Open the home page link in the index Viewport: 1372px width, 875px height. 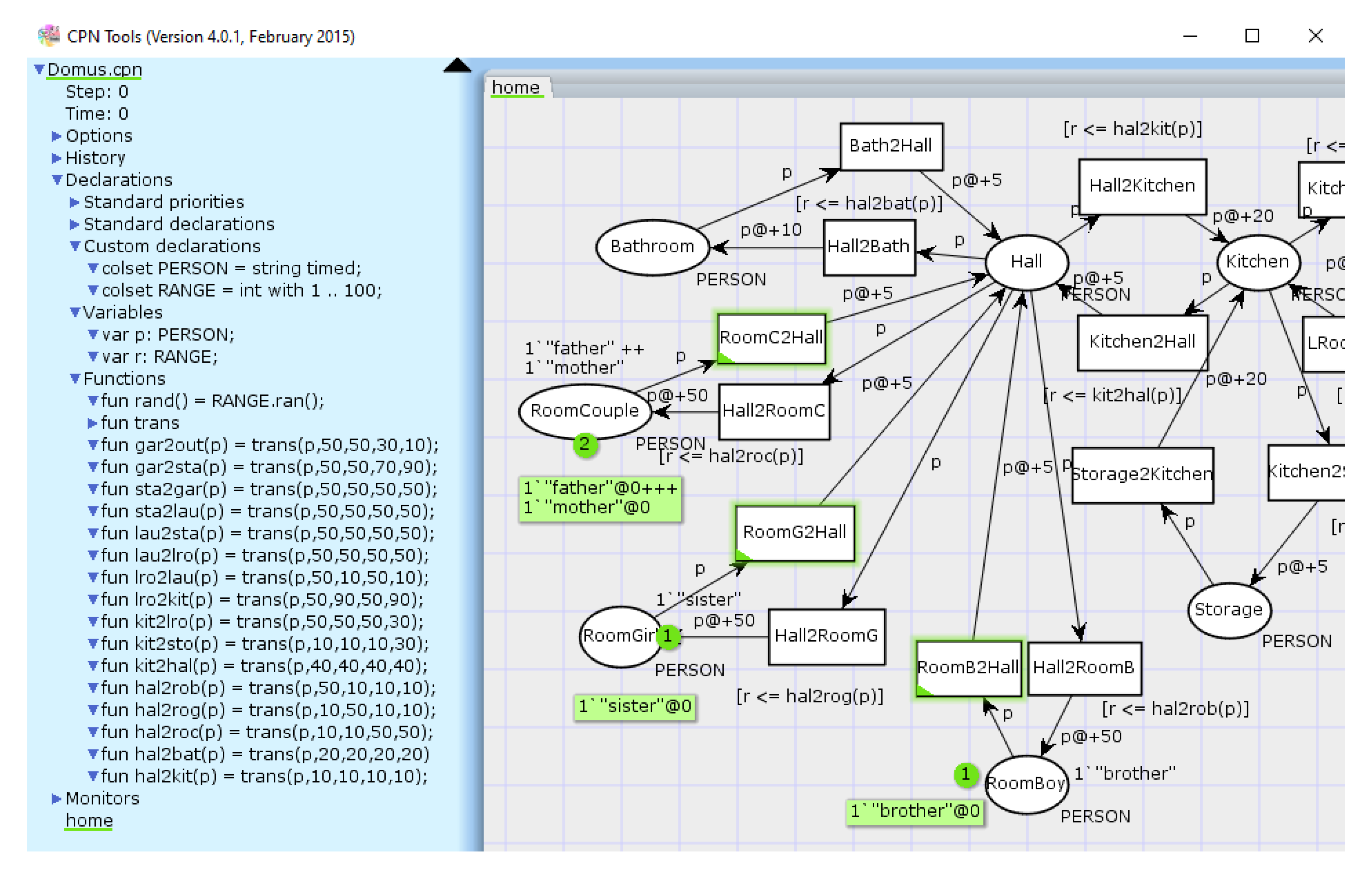(x=89, y=820)
